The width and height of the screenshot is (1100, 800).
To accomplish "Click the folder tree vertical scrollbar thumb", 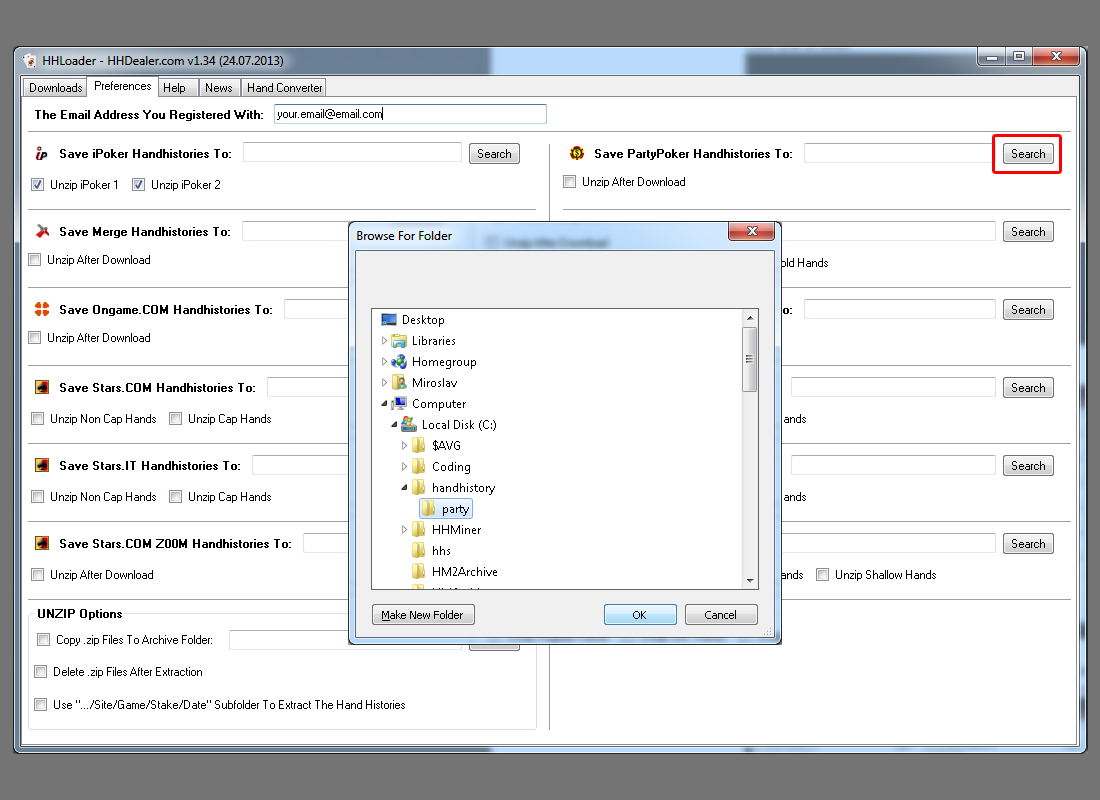I will (750, 358).
